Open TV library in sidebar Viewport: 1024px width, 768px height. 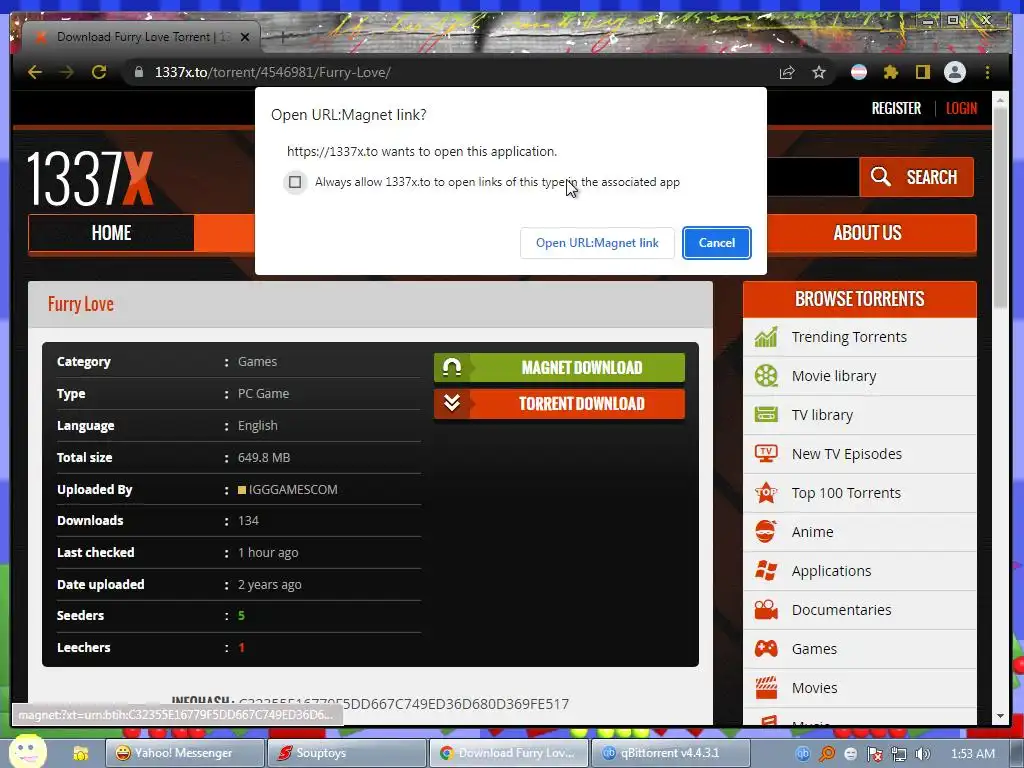click(x=822, y=415)
